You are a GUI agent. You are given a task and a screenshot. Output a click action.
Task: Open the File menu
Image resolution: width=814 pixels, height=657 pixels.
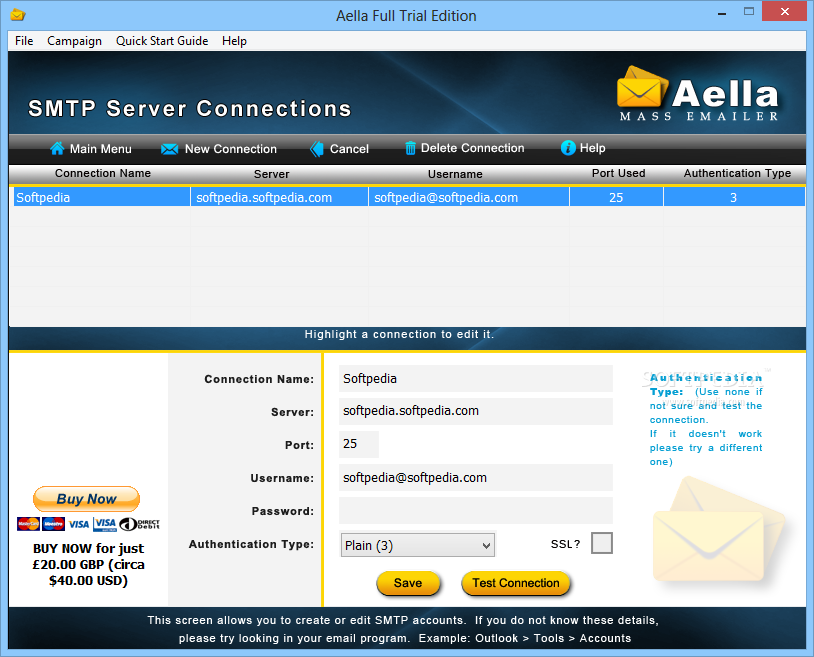(x=24, y=41)
